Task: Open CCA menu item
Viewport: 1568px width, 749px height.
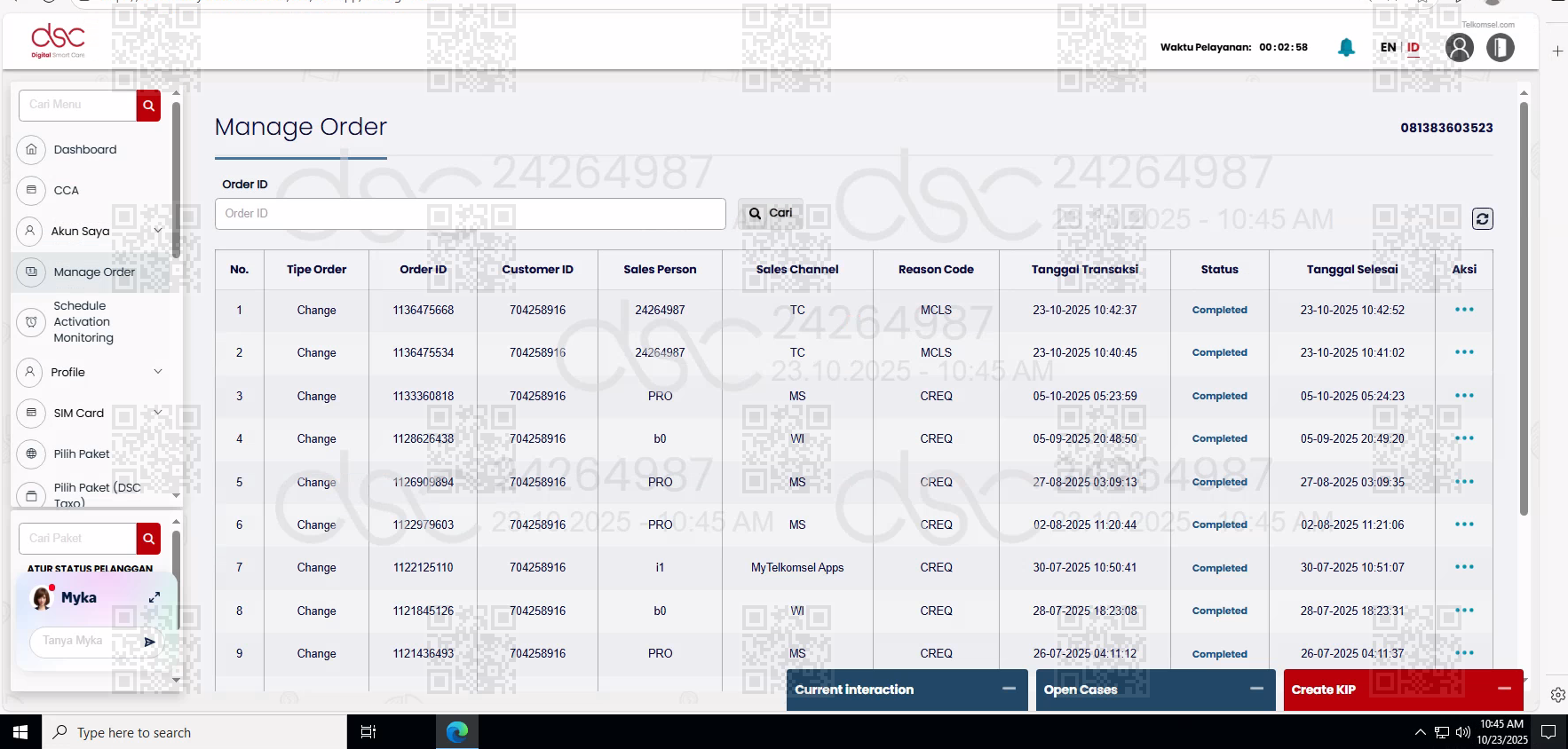Action: coord(67,190)
